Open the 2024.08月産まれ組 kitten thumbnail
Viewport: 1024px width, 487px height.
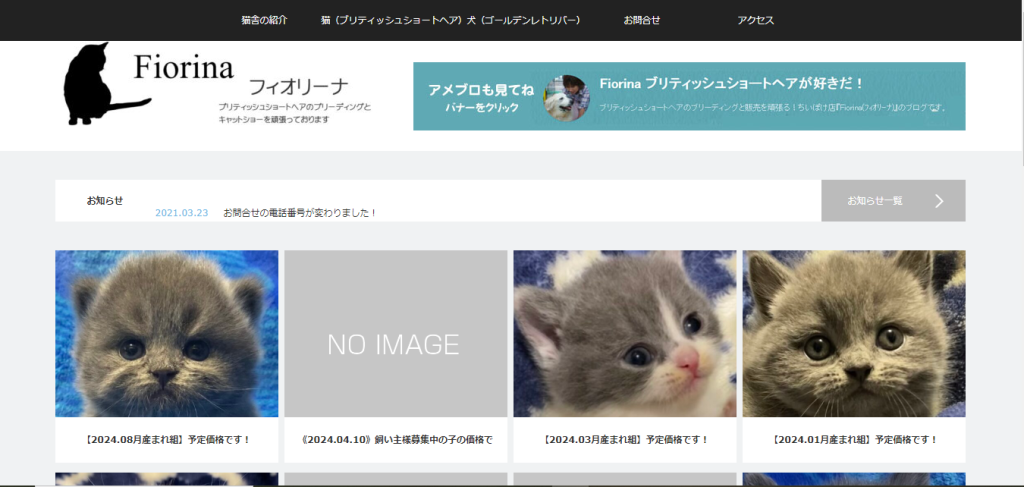pyautogui.click(x=167, y=333)
